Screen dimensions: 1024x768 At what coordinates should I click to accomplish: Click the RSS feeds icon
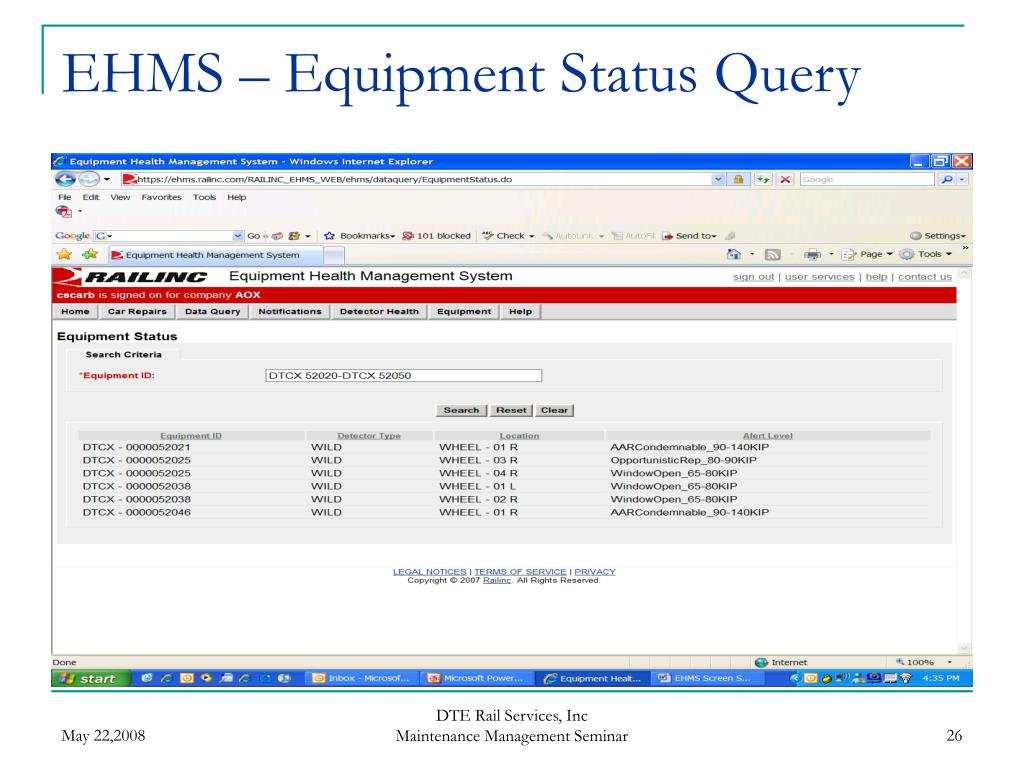773,254
